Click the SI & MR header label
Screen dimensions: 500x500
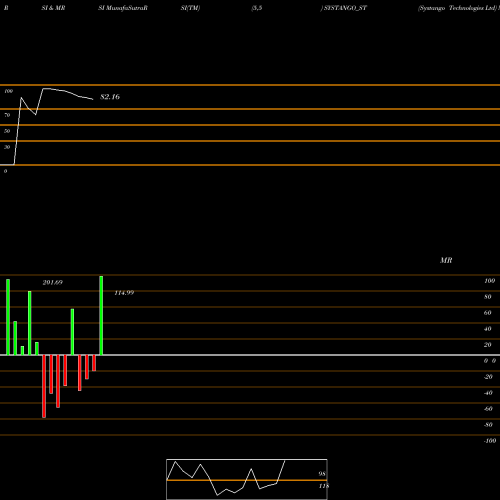pyautogui.click(x=53, y=8)
